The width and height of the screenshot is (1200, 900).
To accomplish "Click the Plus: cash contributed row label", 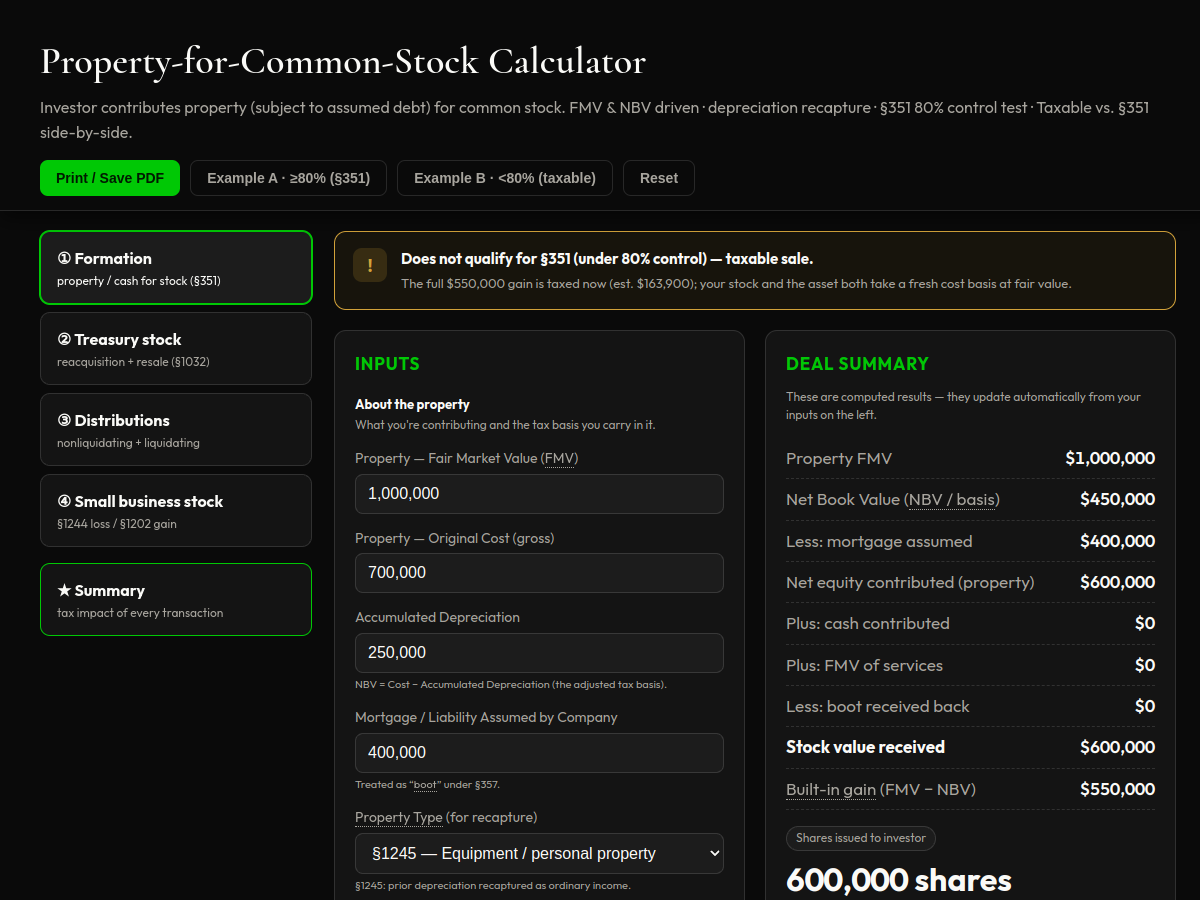I will click(868, 624).
